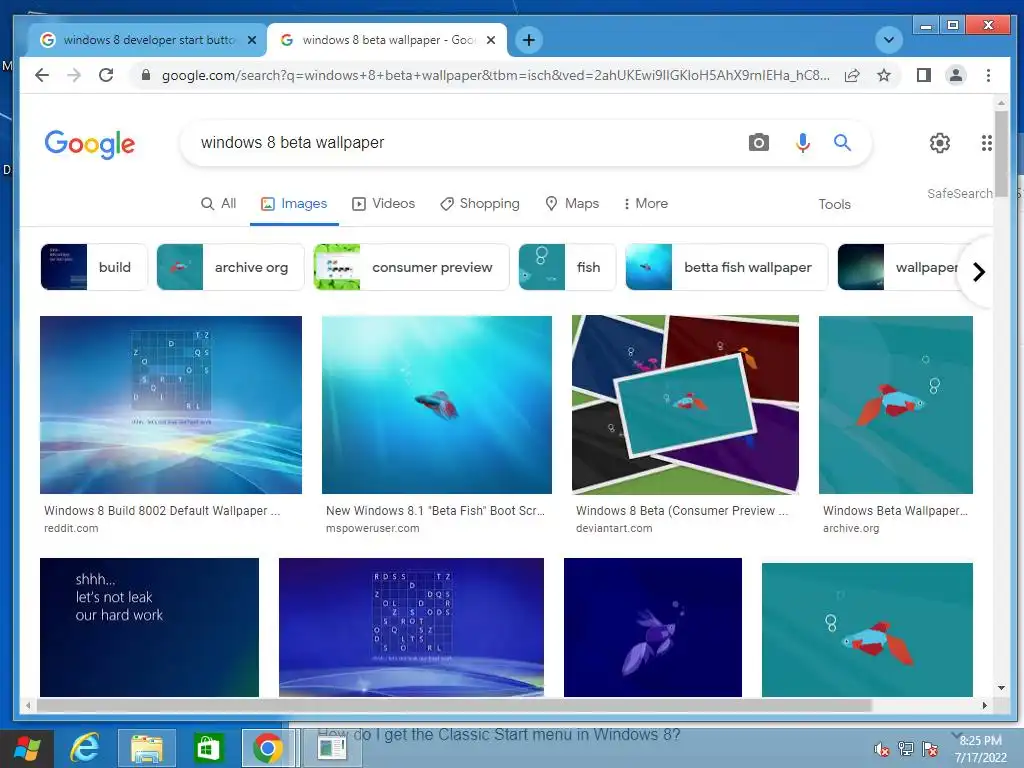Screen dimensions: 1024x768
Task: Close the 'windows 8 developer start button' tab
Action: (x=251, y=40)
